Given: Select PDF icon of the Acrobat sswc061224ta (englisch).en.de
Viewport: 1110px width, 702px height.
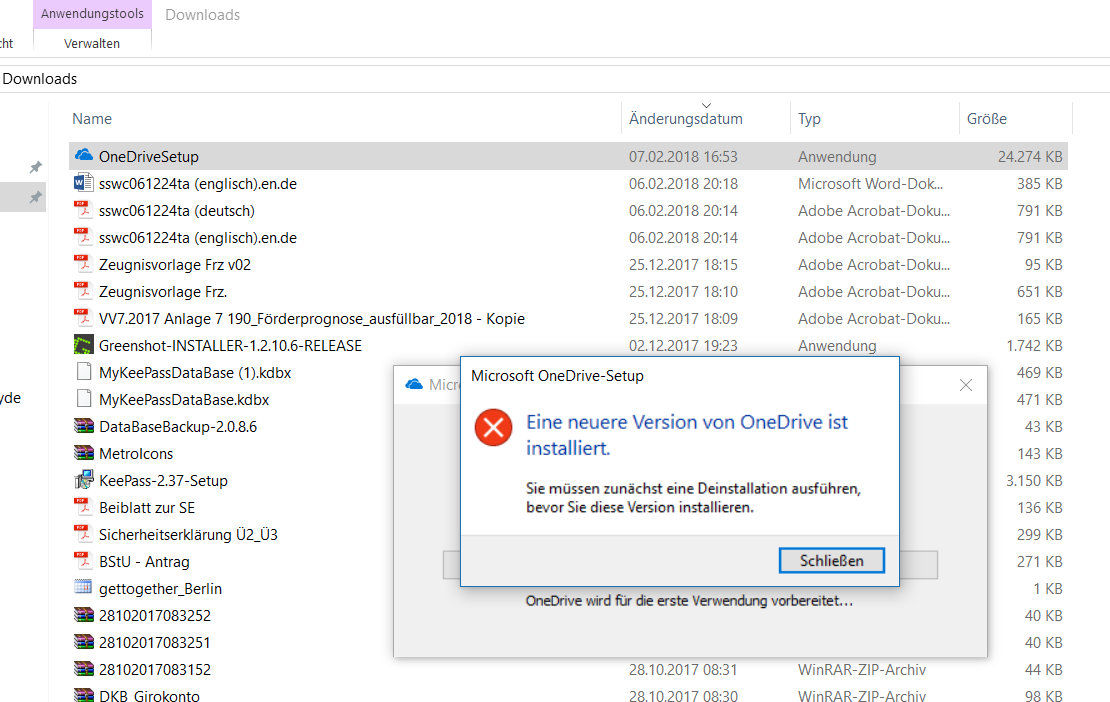Looking at the screenshot, I should point(84,237).
